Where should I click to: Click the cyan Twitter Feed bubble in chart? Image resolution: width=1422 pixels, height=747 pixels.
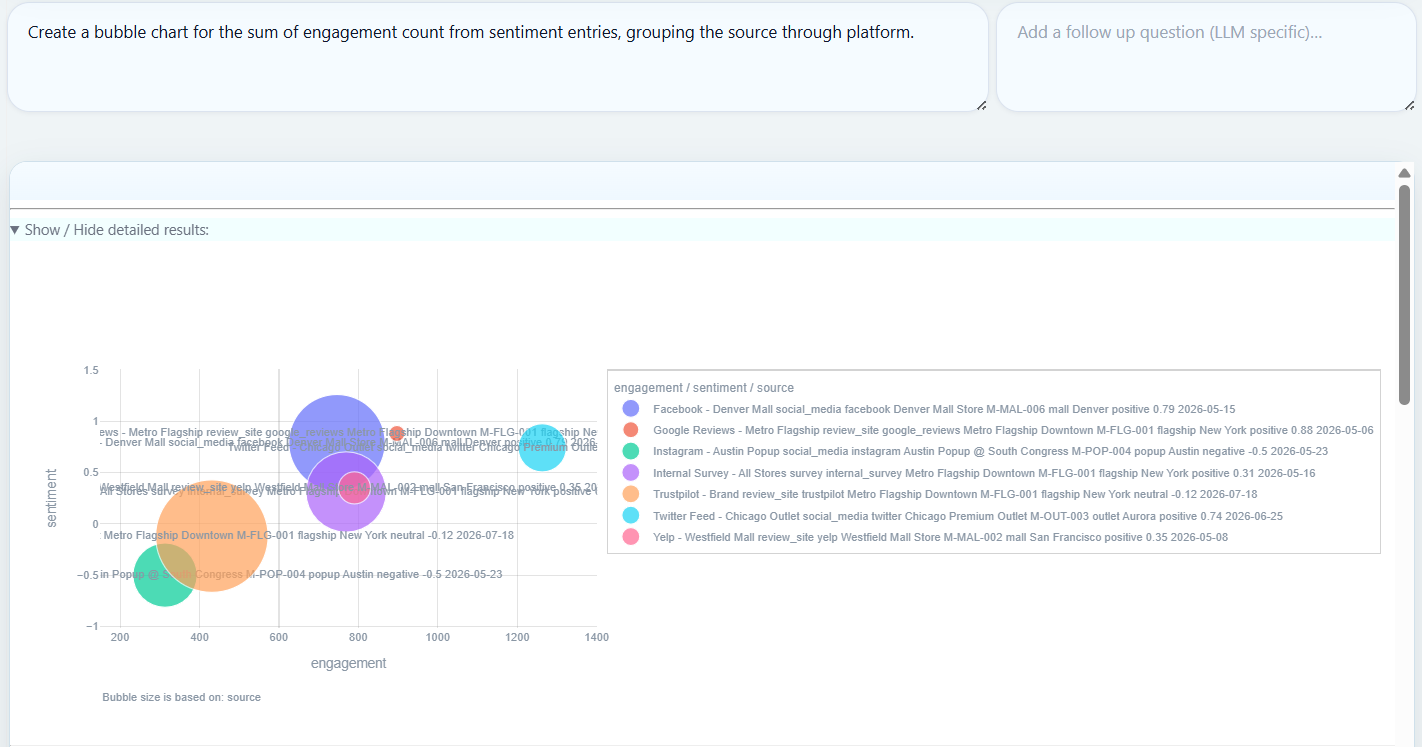click(x=542, y=447)
